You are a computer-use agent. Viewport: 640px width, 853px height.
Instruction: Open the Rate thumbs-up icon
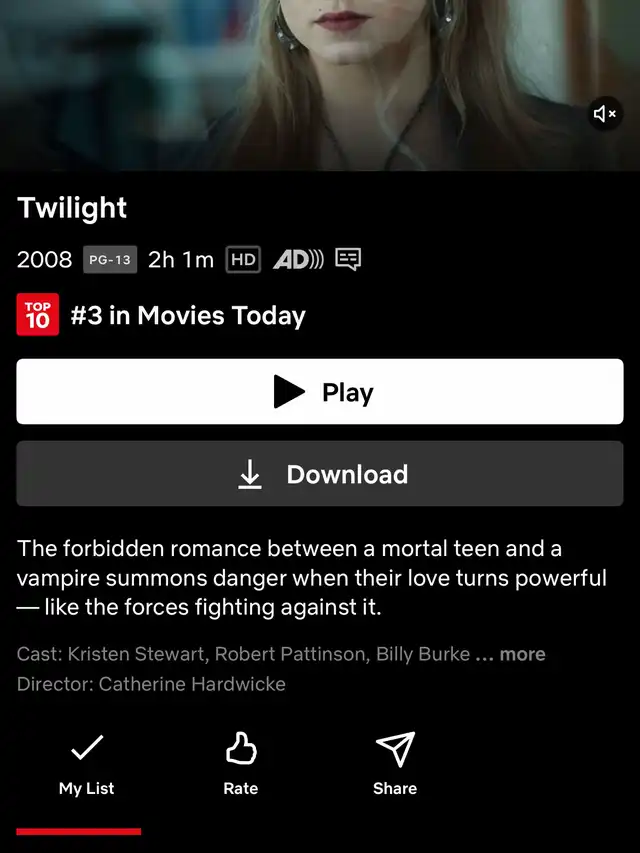[x=241, y=748]
